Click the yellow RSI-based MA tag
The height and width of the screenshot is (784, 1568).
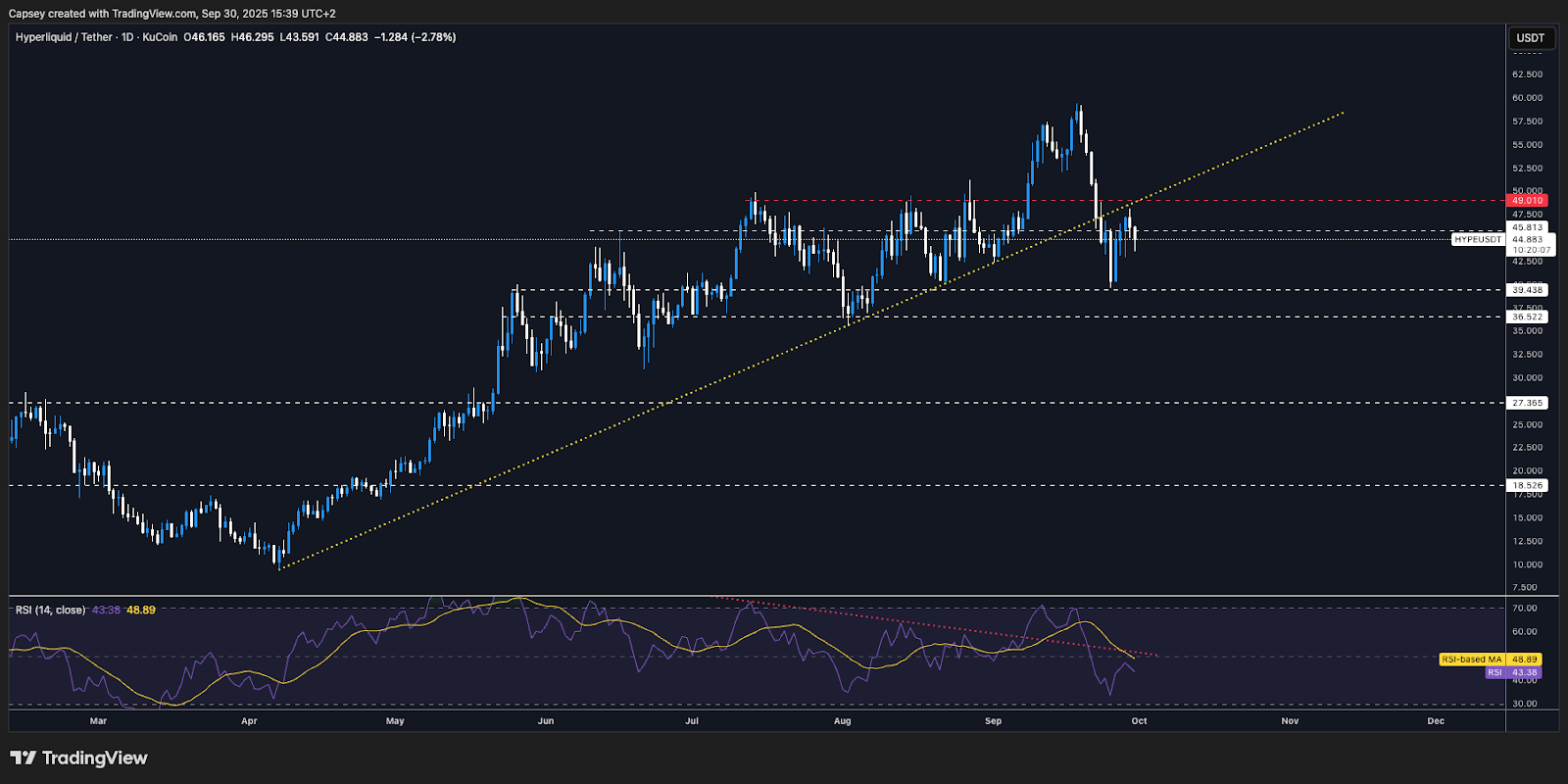pos(1471,660)
